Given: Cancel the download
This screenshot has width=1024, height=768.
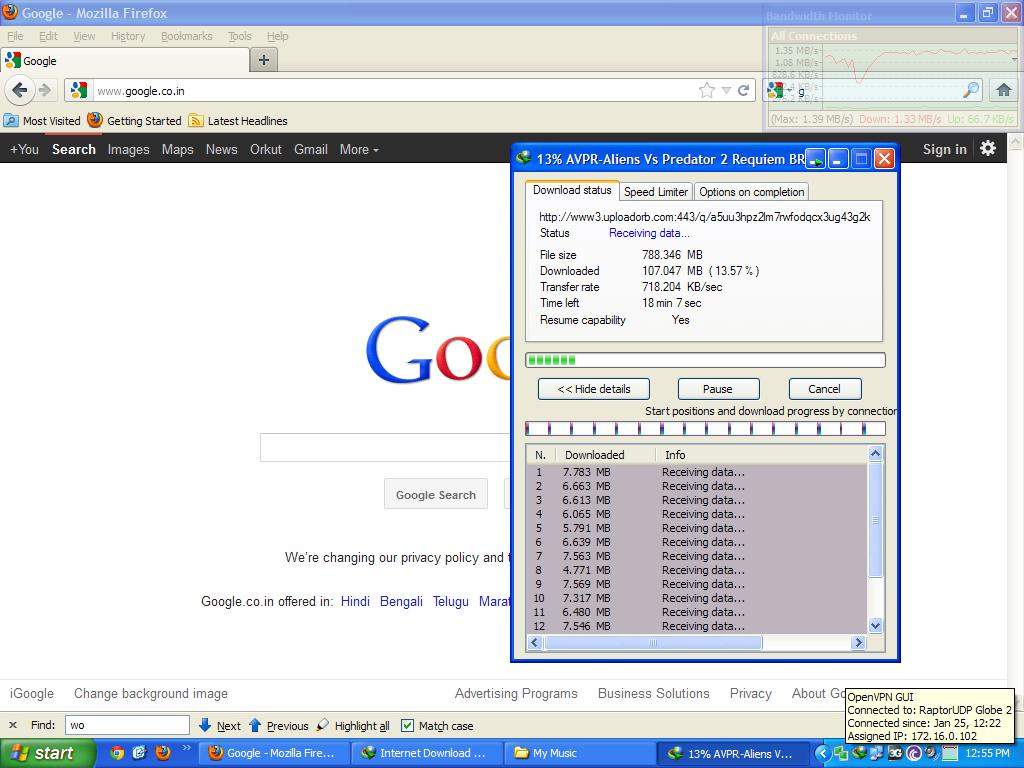Looking at the screenshot, I should [825, 389].
